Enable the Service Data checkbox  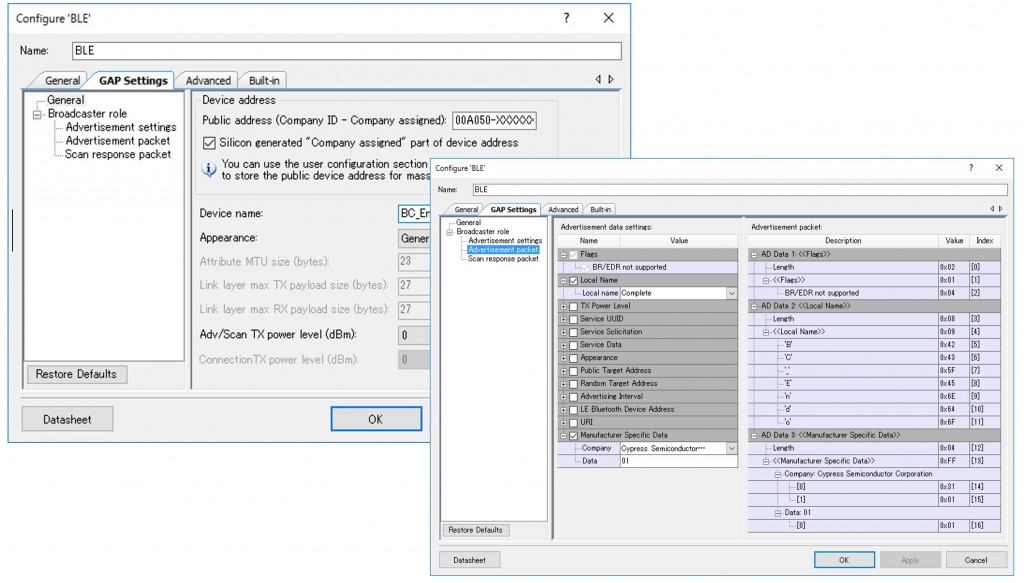coord(573,345)
